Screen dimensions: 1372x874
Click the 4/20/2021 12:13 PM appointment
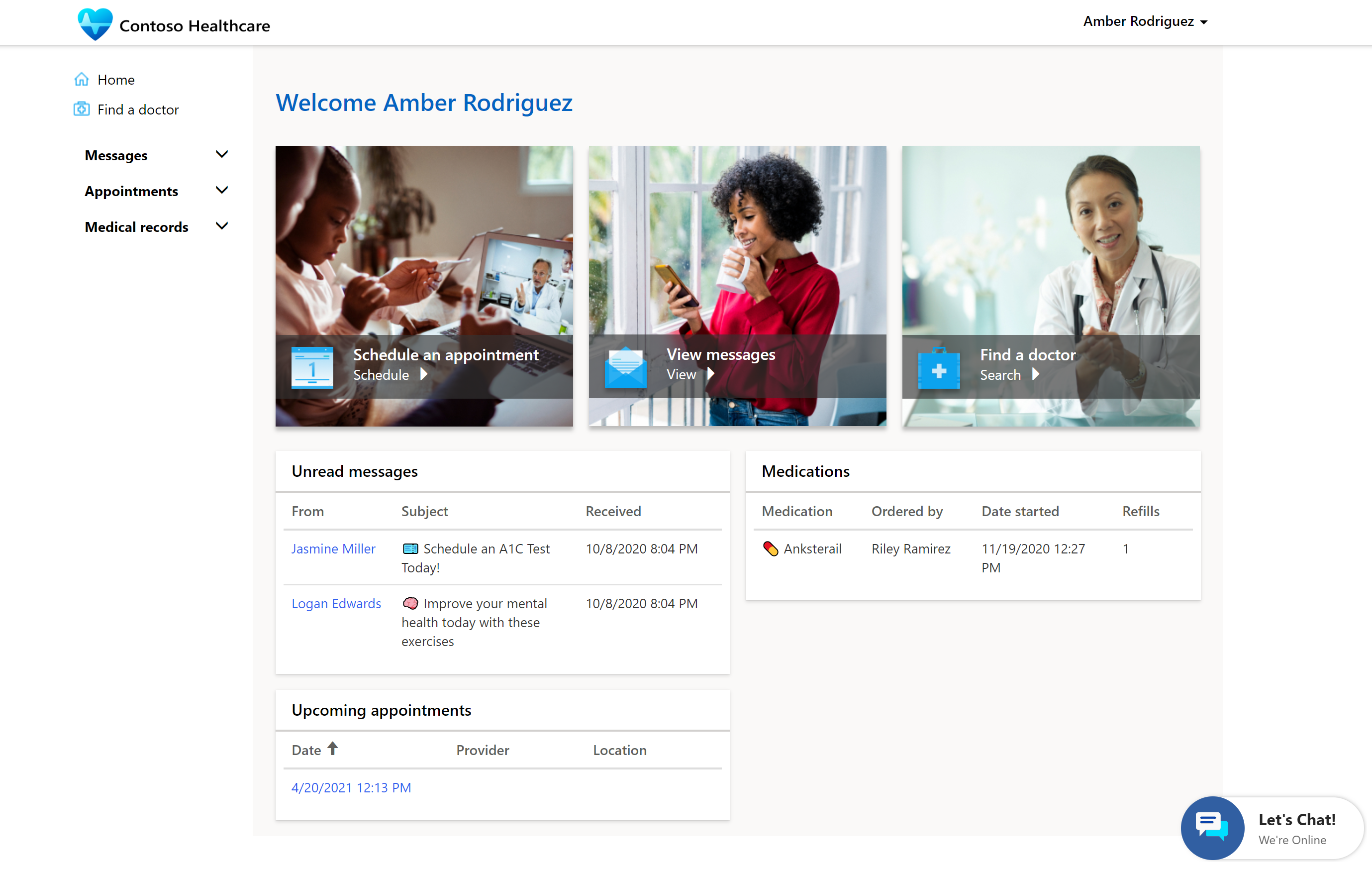click(352, 787)
